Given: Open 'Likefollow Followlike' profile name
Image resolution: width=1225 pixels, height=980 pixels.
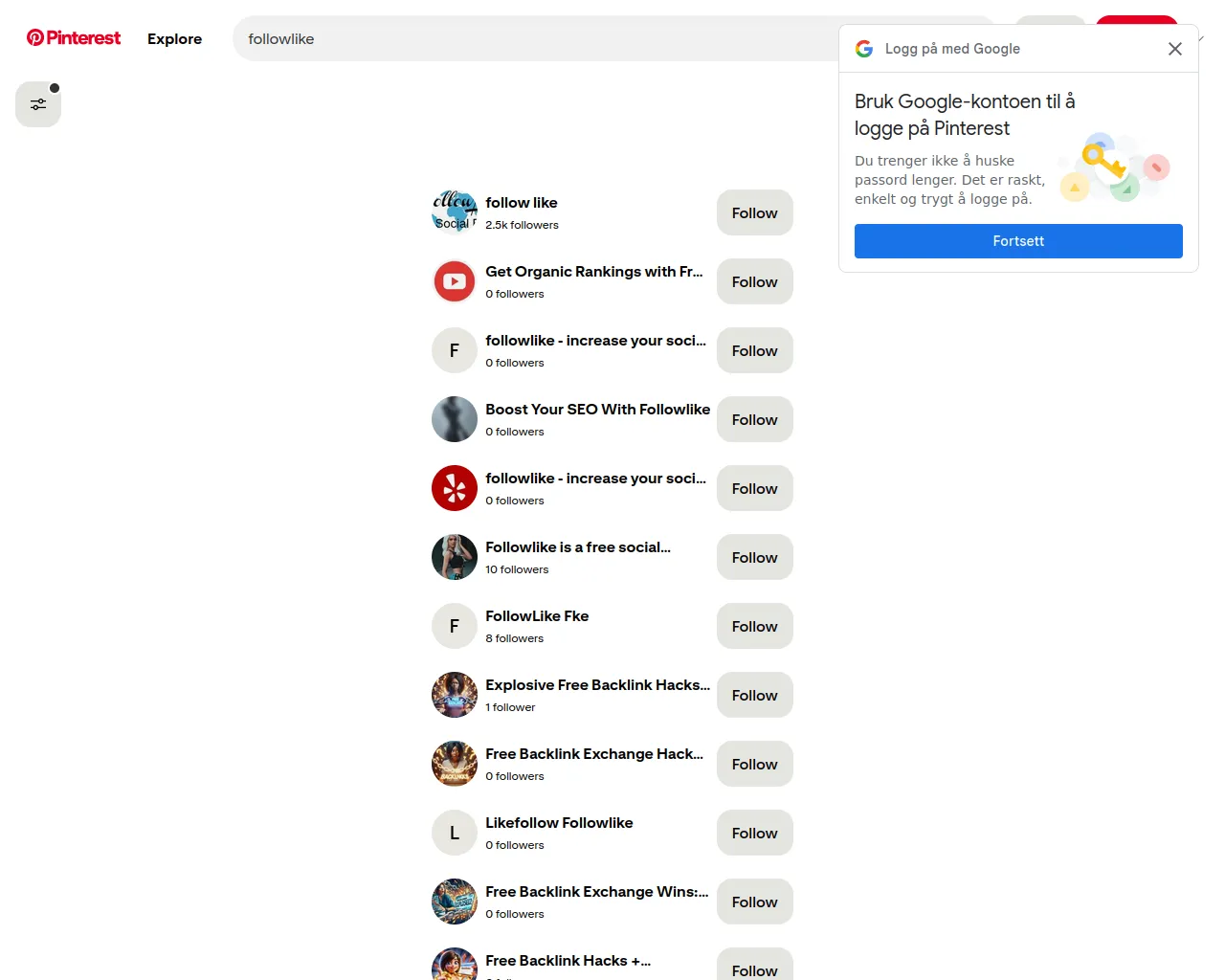Looking at the screenshot, I should point(559,823).
